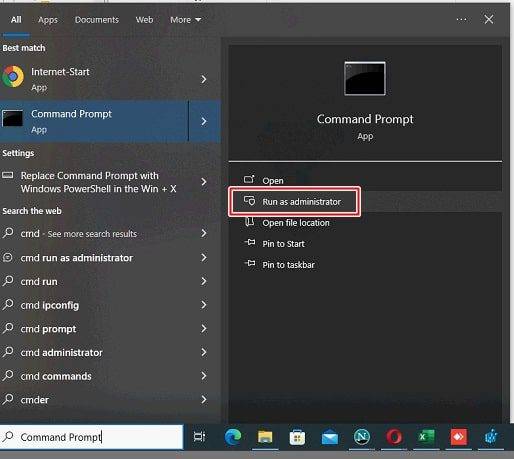Open Microsoft Store taskbar icon

tap(297, 437)
